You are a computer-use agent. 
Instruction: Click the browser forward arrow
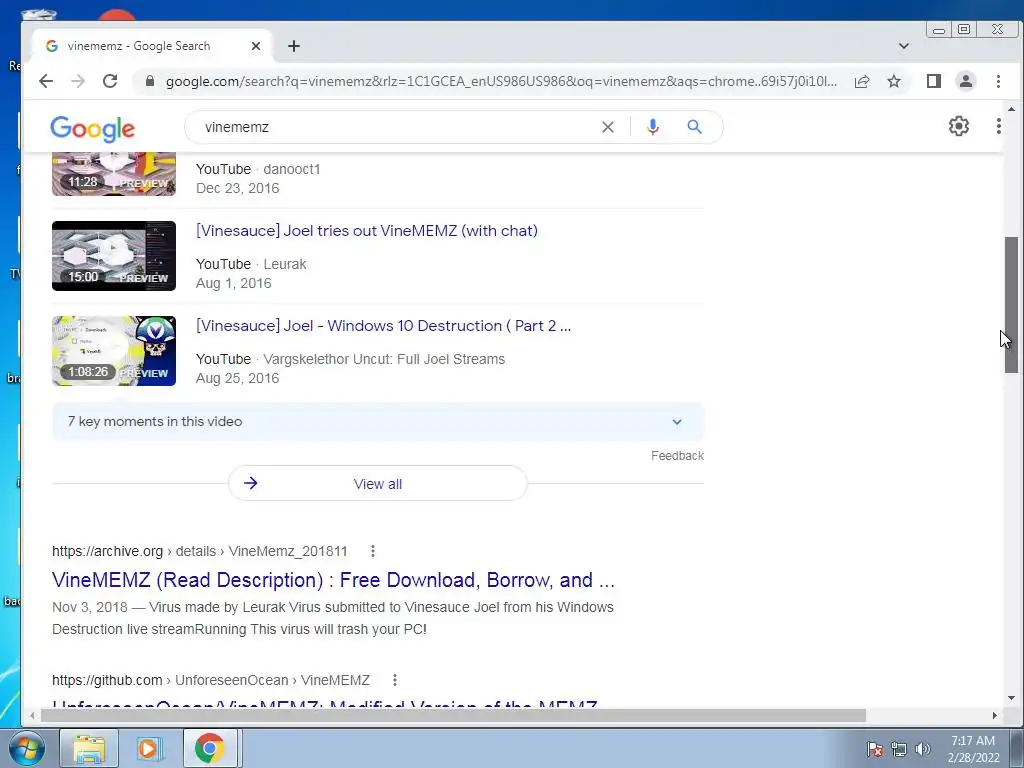(x=78, y=81)
